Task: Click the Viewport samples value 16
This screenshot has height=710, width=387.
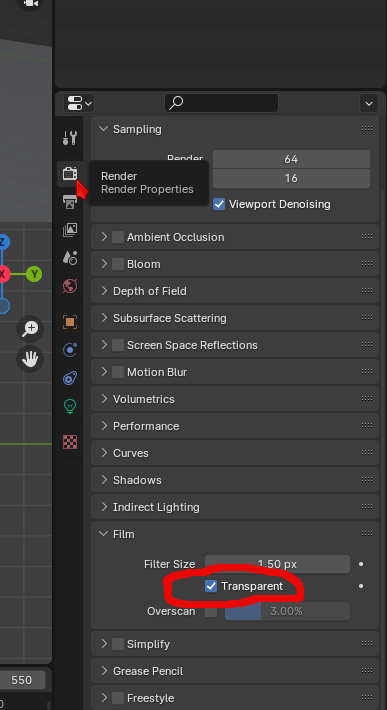Action: point(291,178)
